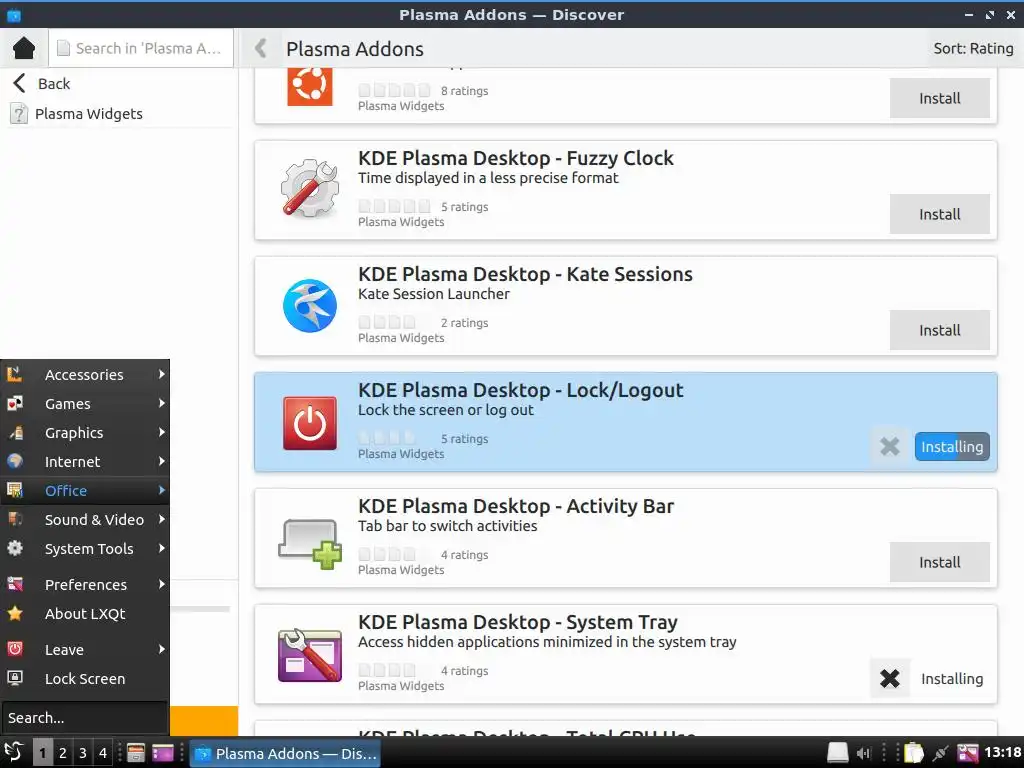Open KDE Plasma Desktop - Fuzzy Clock title
This screenshot has height=768, width=1024.
[x=515, y=158]
